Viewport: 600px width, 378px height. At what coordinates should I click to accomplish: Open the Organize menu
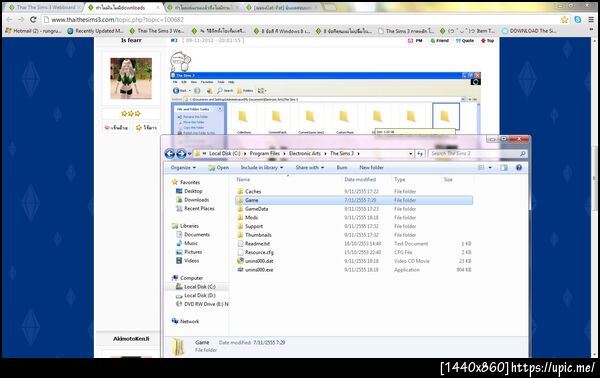click(x=183, y=168)
